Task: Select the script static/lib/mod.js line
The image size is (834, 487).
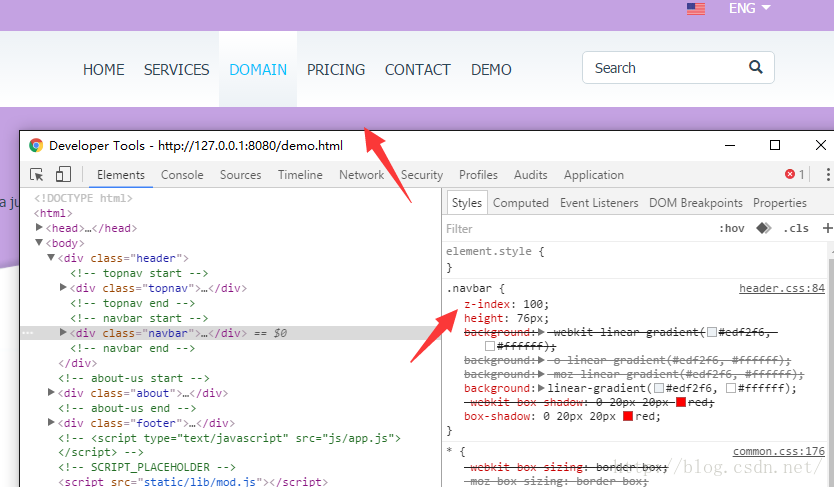Action: 193,481
